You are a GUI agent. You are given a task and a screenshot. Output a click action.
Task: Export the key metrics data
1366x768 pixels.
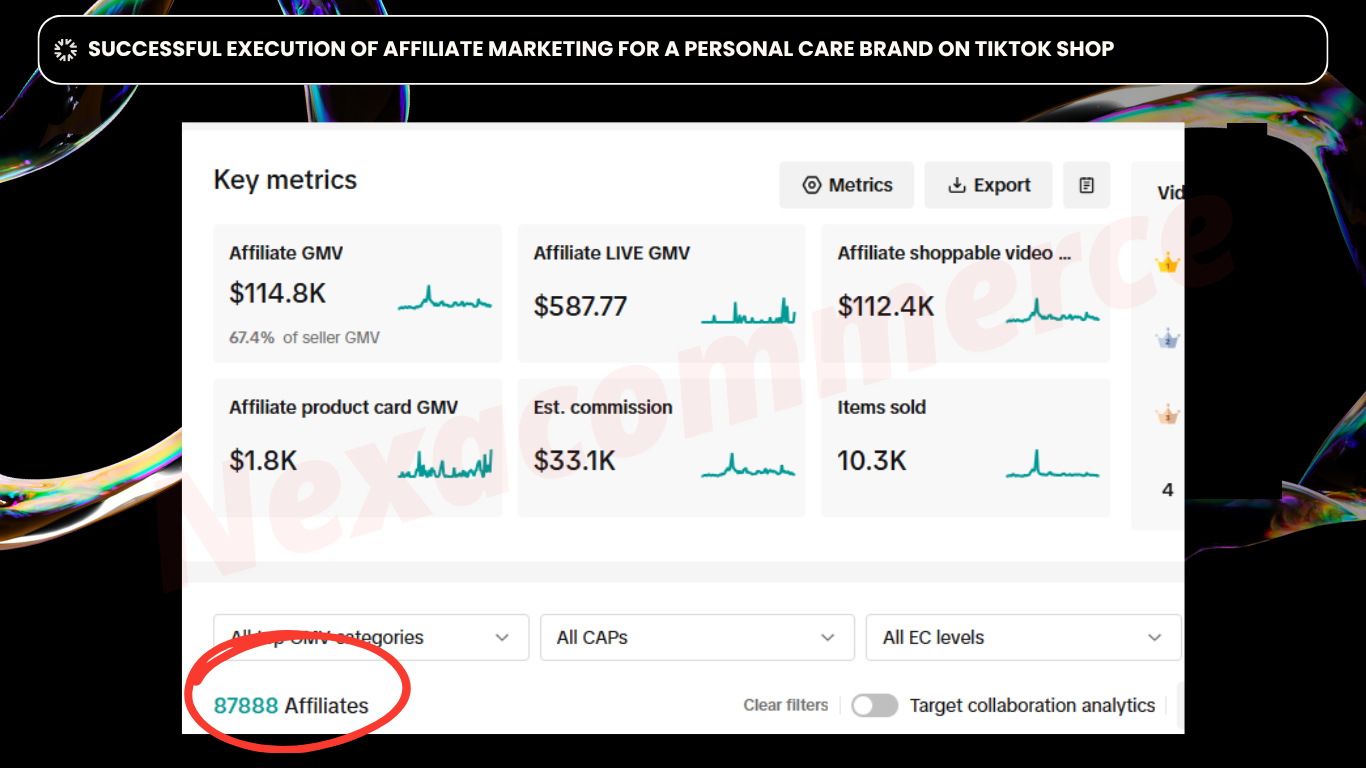pyautogui.click(x=988, y=185)
